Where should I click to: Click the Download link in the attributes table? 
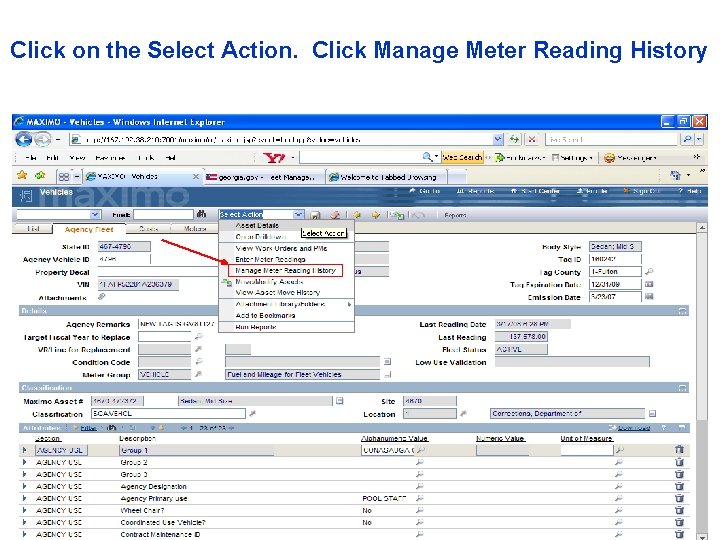click(x=633, y=428)
